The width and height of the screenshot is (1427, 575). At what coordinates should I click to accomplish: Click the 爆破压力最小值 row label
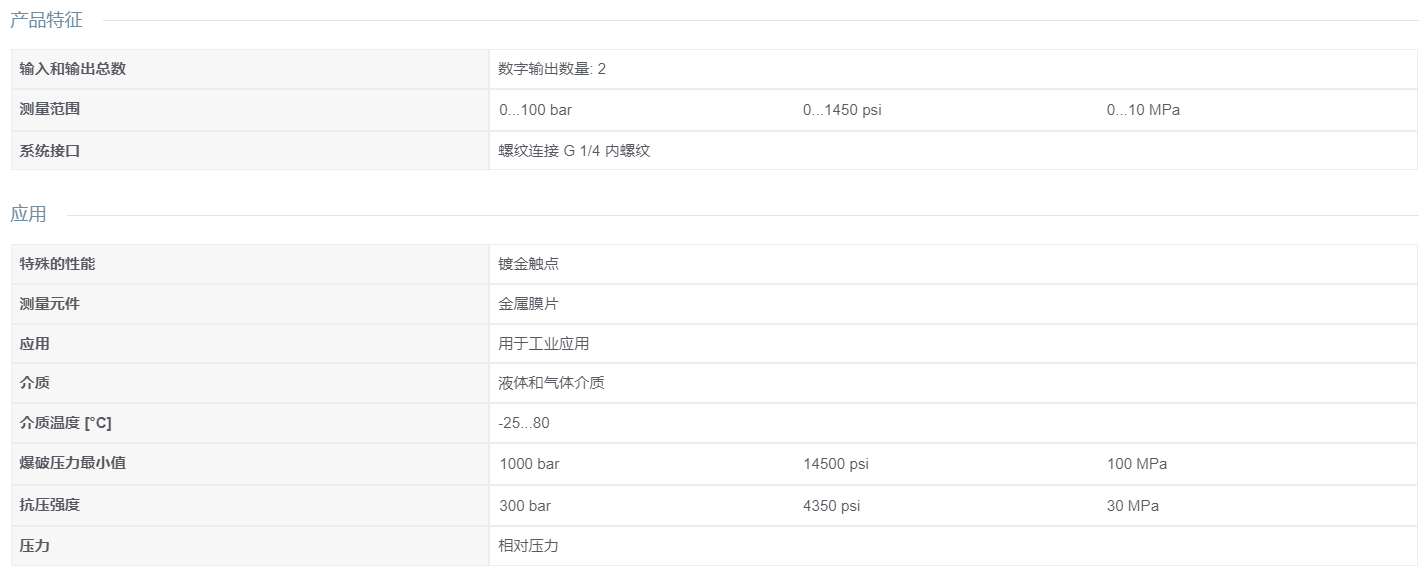(x=73, y=463)
